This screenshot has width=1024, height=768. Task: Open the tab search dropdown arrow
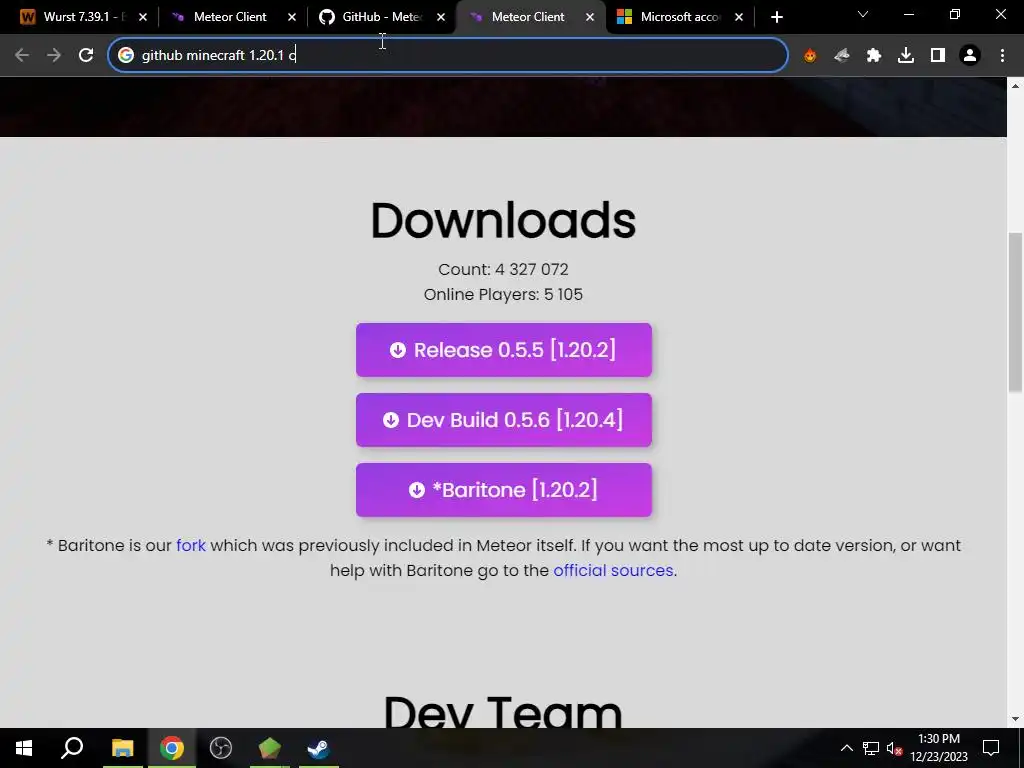click(x=863, y=14)
